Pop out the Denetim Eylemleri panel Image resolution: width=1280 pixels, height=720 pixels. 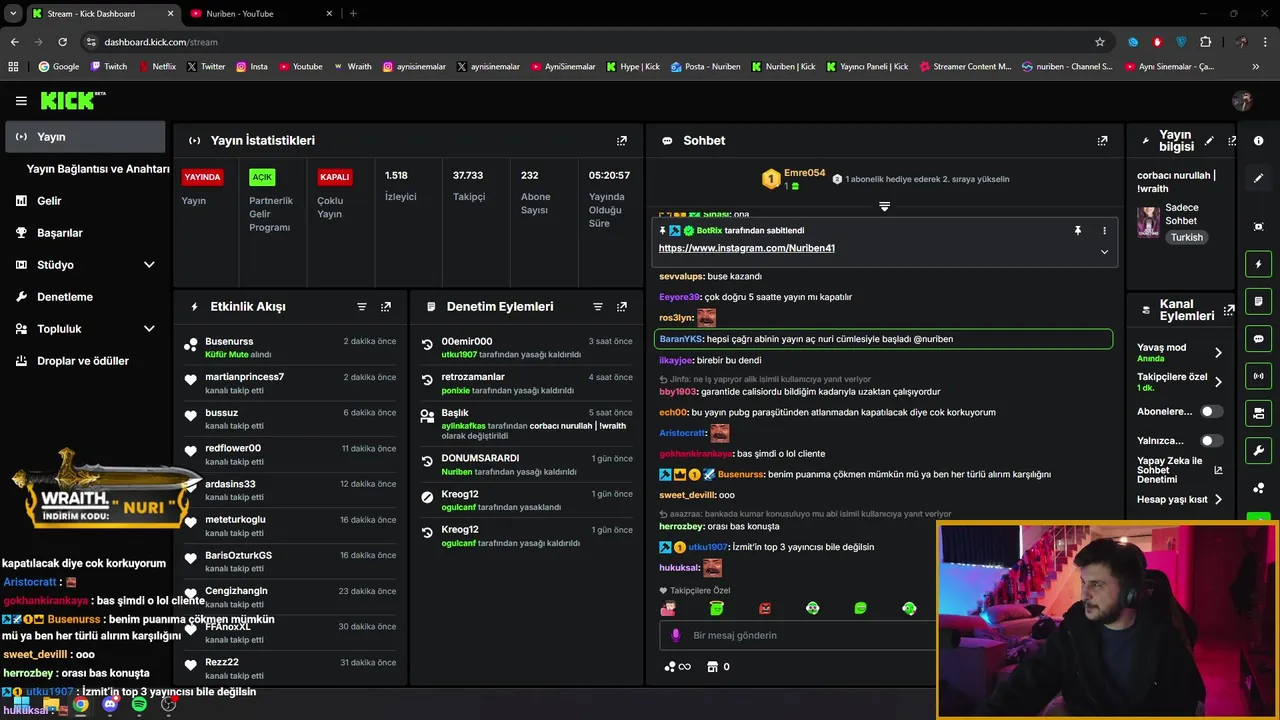tap(622, 307)
